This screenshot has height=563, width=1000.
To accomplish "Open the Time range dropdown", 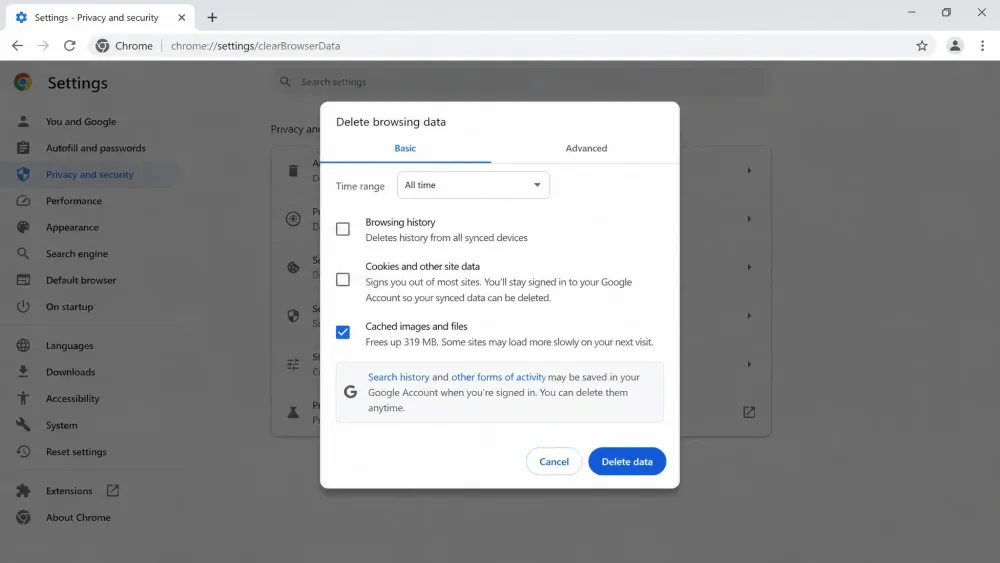I will (x=473, y=185).
